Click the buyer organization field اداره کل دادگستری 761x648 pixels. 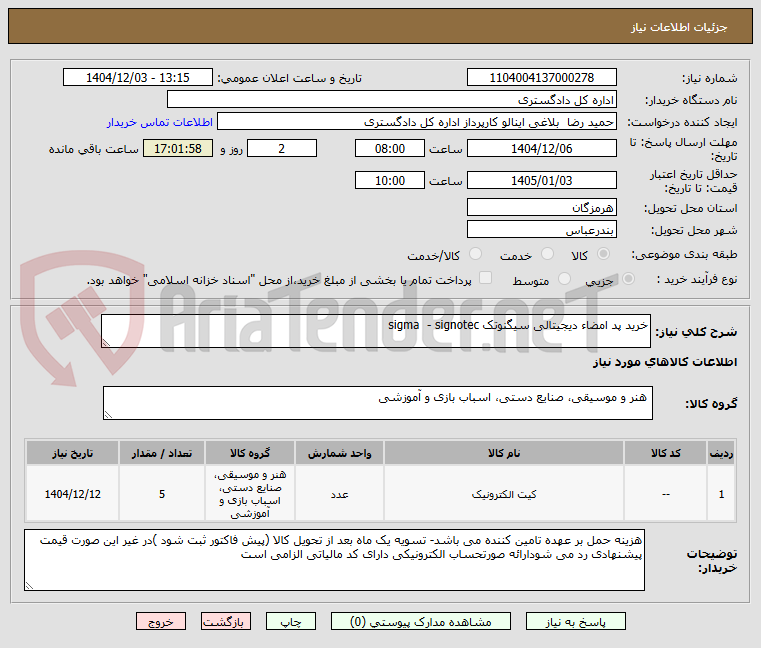(392, 100)
